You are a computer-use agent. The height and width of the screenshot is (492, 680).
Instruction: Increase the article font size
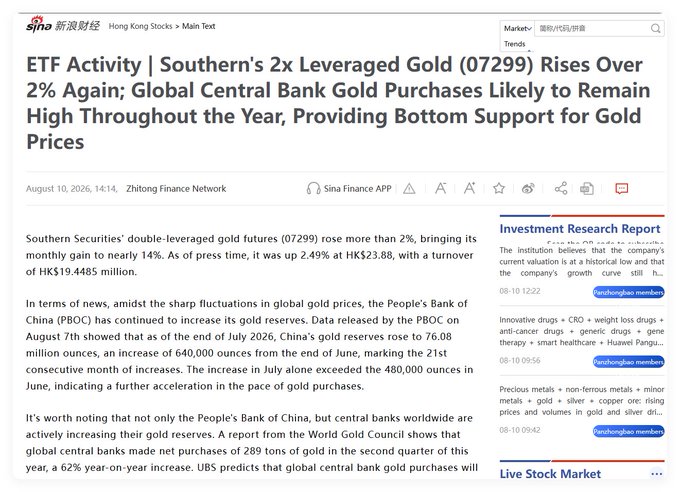pos(470,188)
